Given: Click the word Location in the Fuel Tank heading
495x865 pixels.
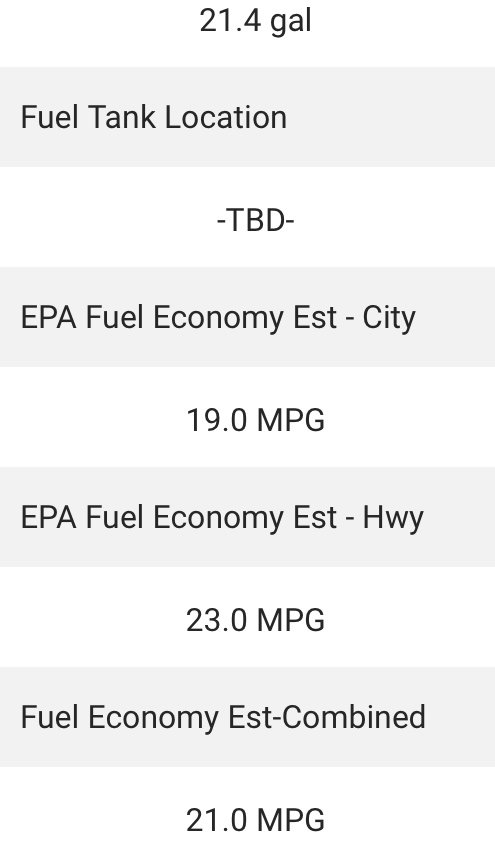Looking at the screenshot, I should pos(226,117).
